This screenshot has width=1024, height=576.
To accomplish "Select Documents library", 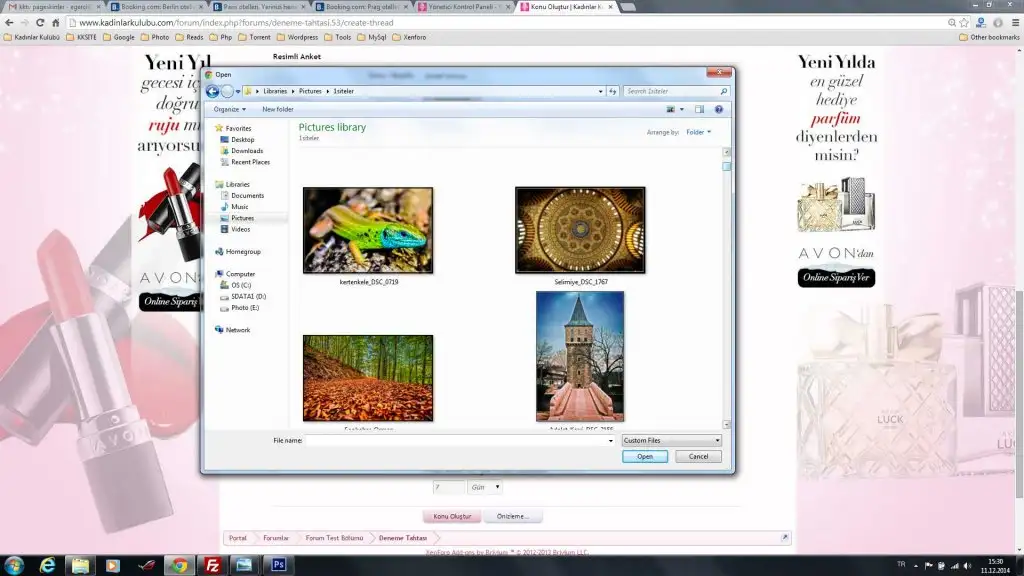I will pos(247,195).
